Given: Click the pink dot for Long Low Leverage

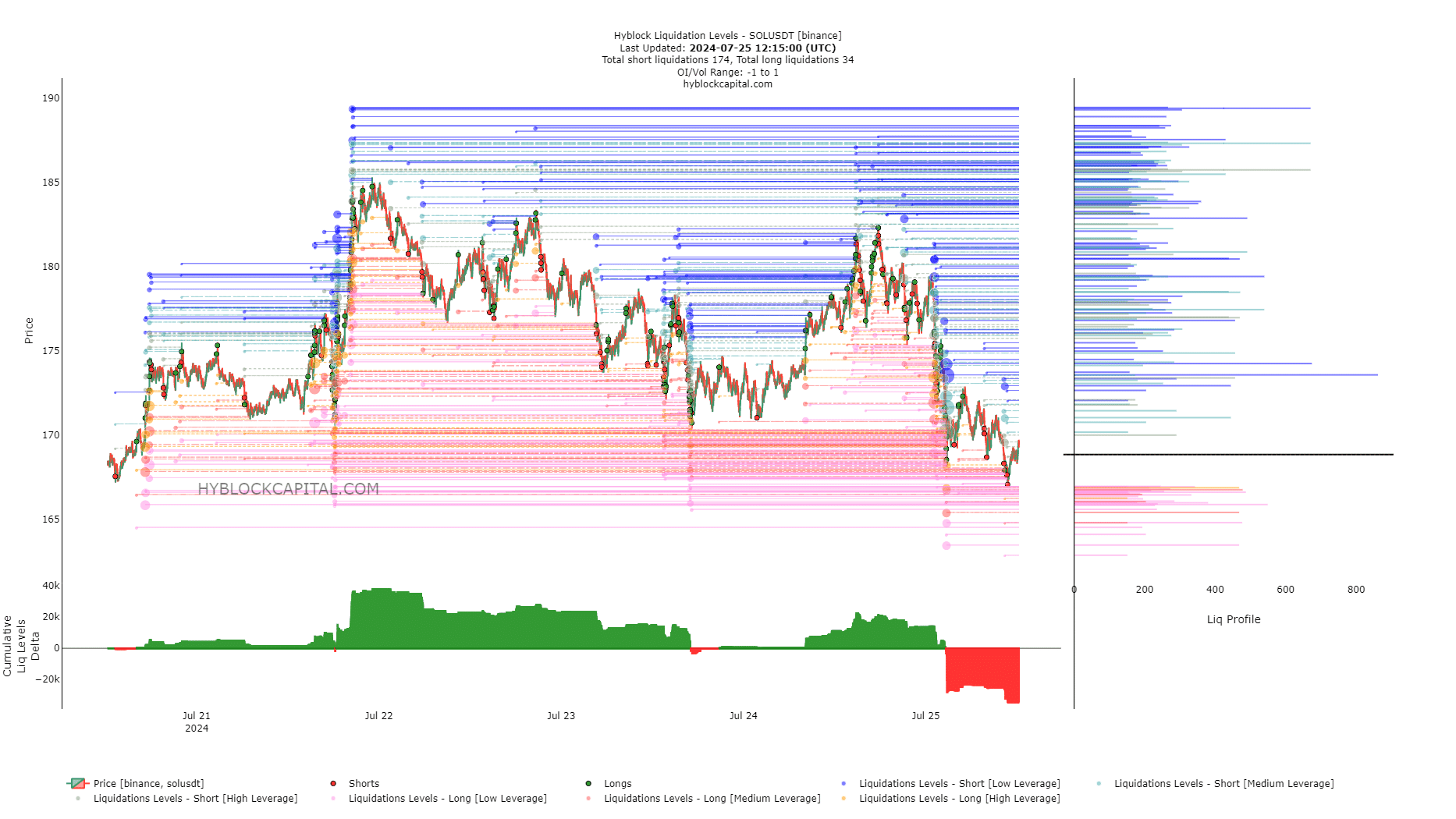Looking at the screenshot, I should [333, 798].
